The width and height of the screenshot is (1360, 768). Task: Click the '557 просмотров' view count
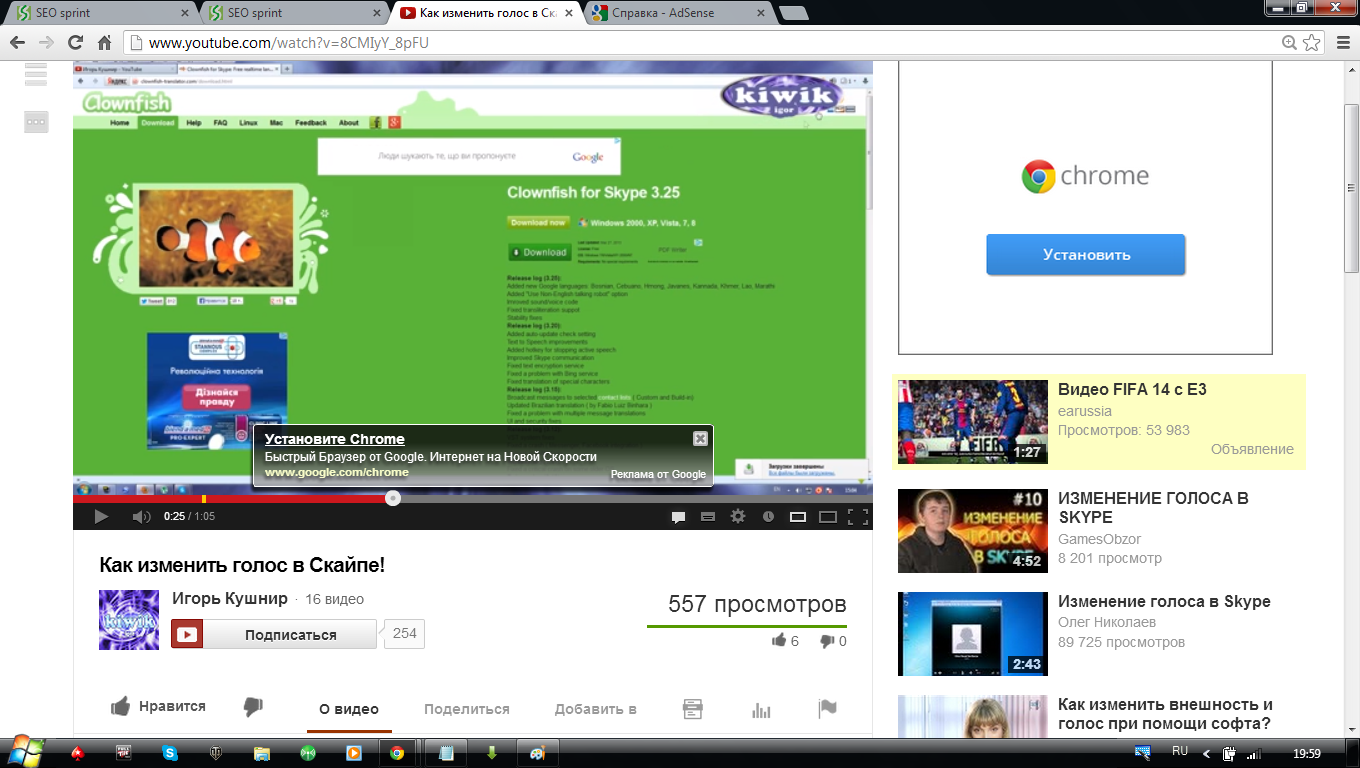pyautogui.click(x=757, y=604)
